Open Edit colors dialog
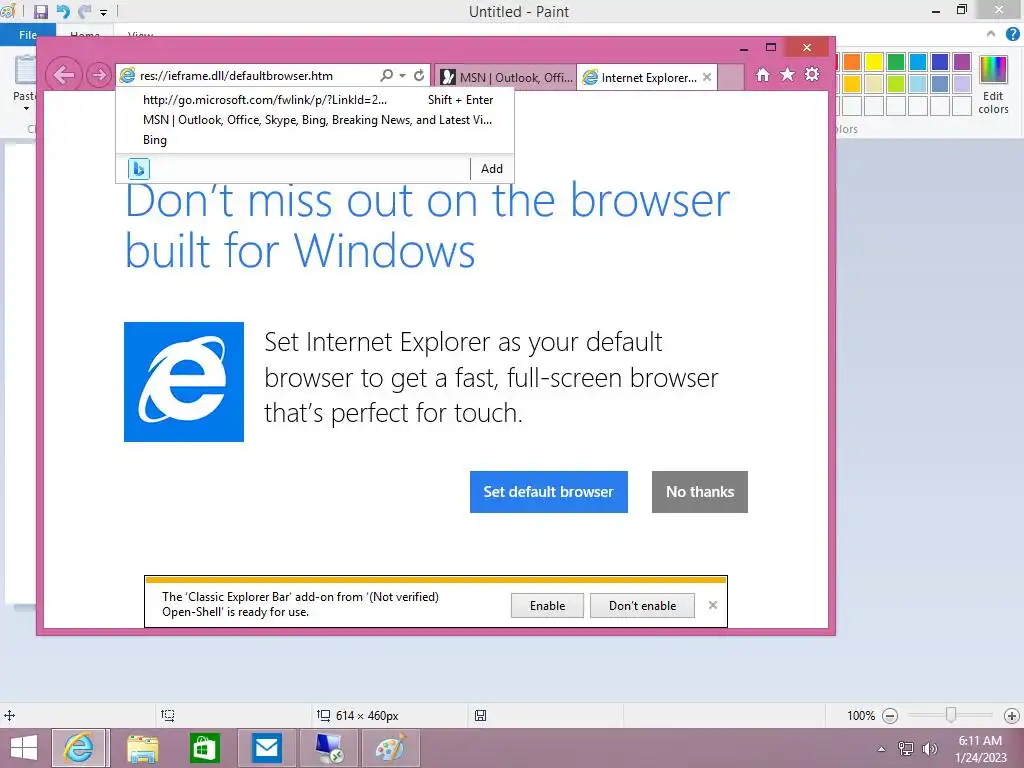 click(x=993, y=84)
